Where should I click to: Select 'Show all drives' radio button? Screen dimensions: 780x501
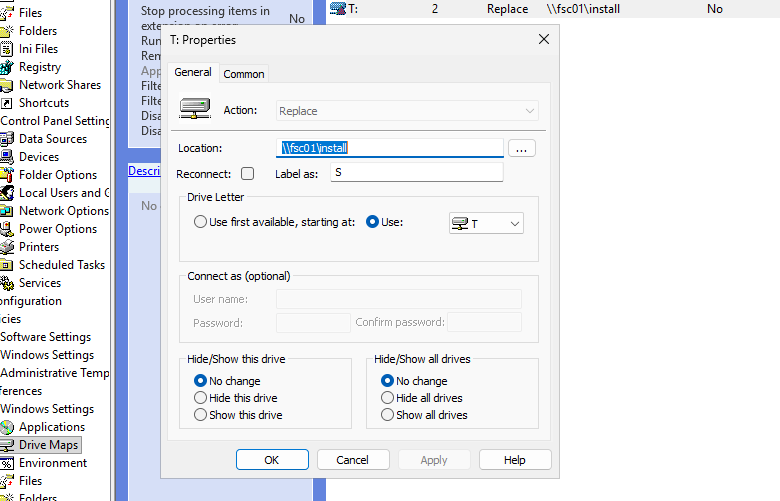click(x=388, y=415)
